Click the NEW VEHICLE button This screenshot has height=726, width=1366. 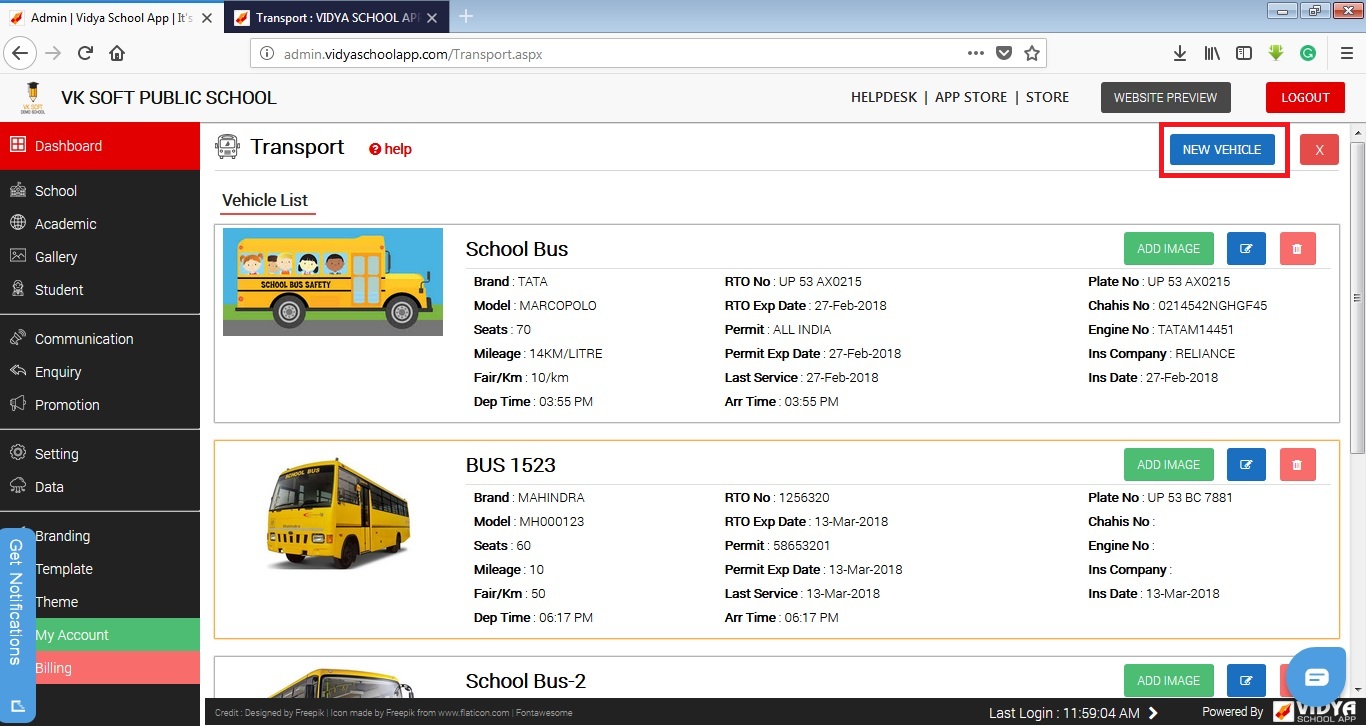tap(1222, 149)
